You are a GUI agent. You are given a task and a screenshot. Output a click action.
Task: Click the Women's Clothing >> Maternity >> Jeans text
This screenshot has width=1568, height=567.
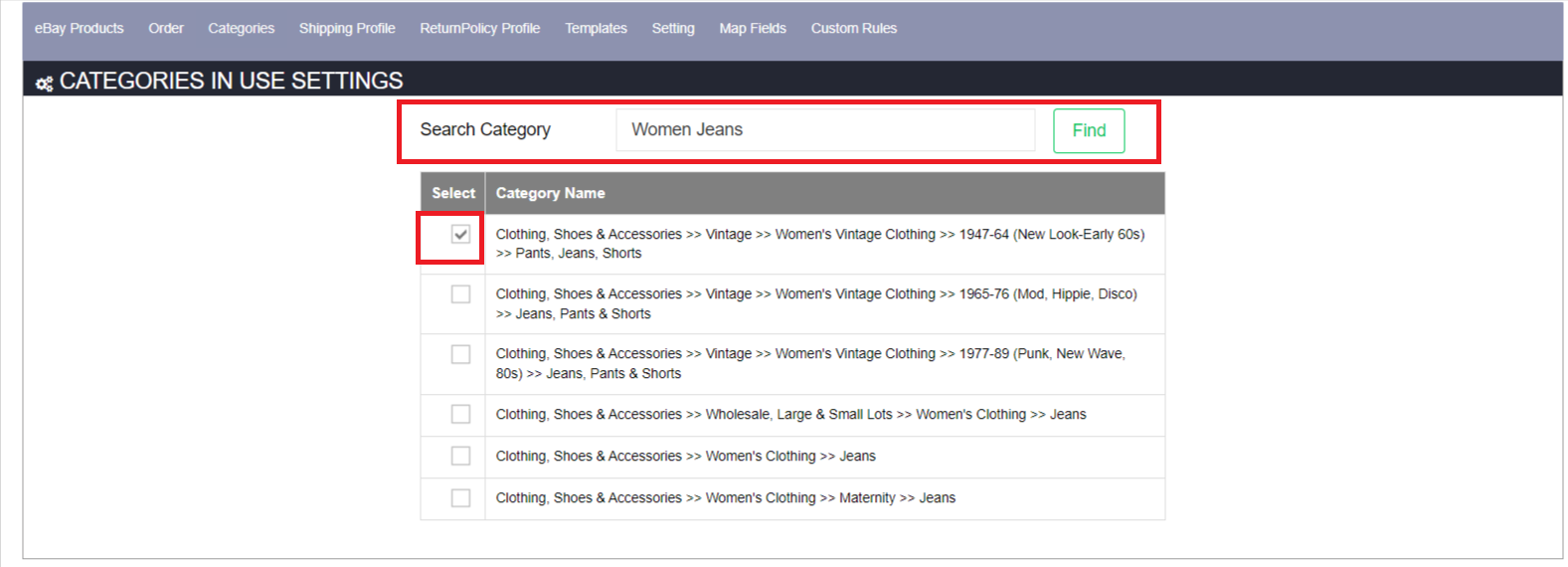pos(726,497)
